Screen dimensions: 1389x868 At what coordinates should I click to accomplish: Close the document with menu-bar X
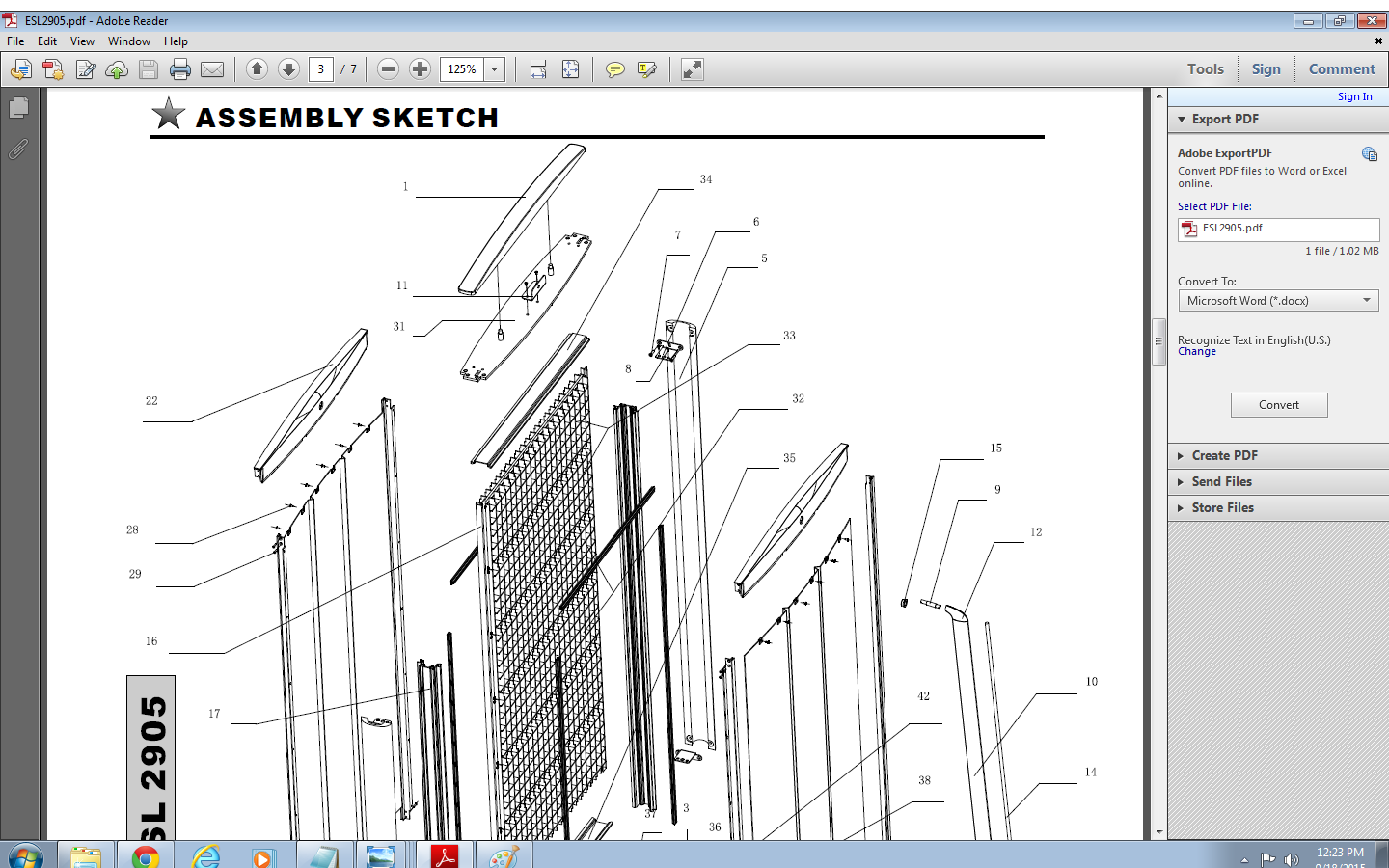click(1378, 41)
